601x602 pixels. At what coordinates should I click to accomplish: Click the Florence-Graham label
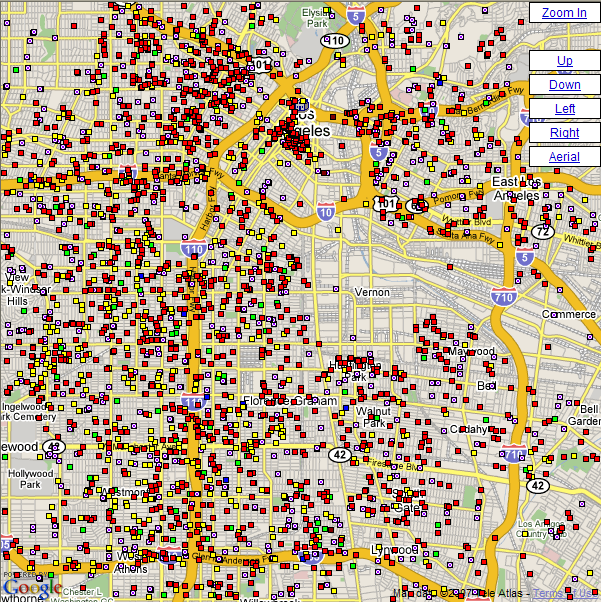[x=290, y=401]
